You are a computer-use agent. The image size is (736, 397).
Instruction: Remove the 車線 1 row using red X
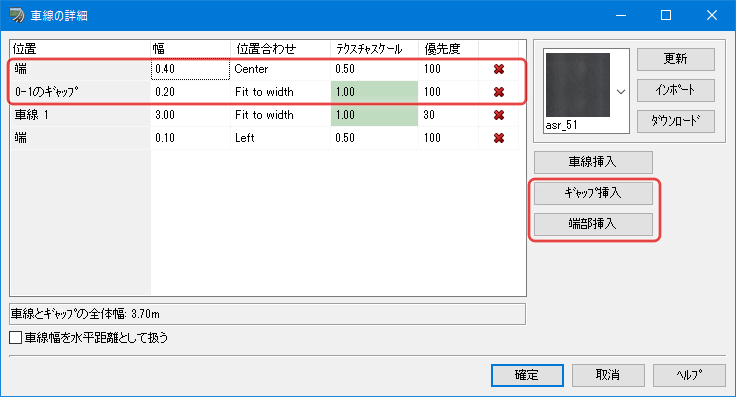499,115
